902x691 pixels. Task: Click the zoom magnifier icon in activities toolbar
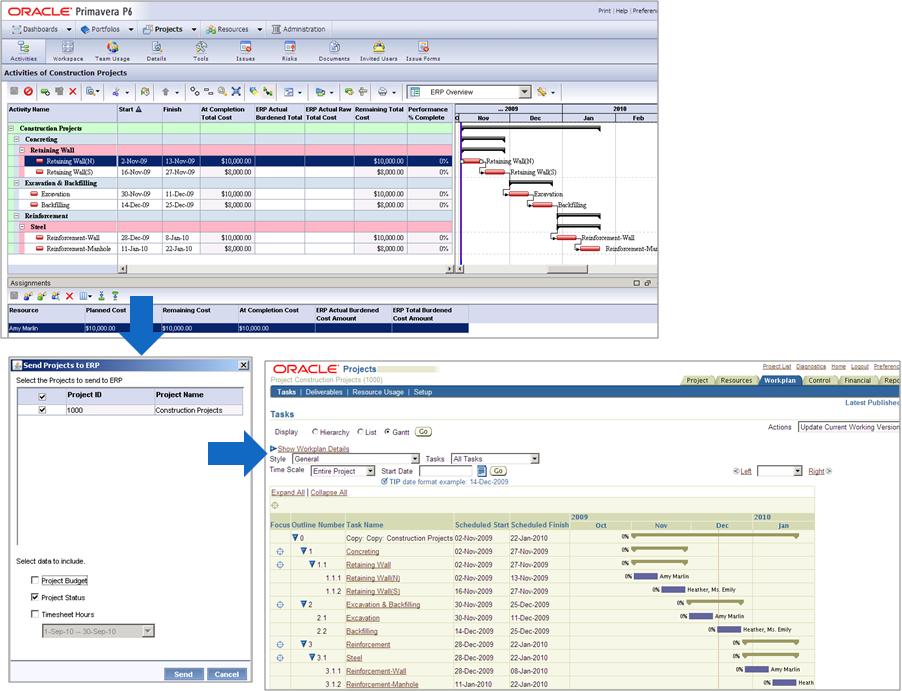(222, 91)
